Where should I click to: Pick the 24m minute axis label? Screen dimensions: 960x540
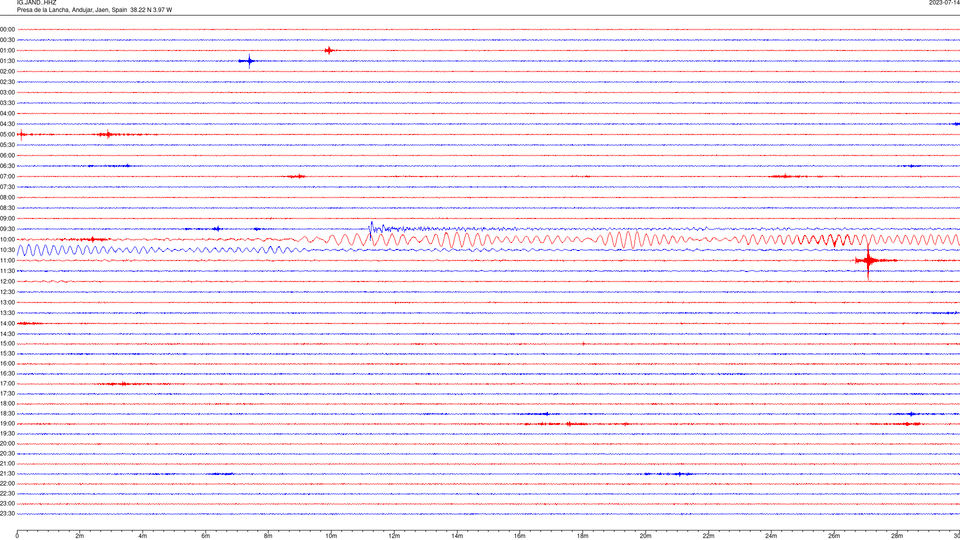(771, 536)
